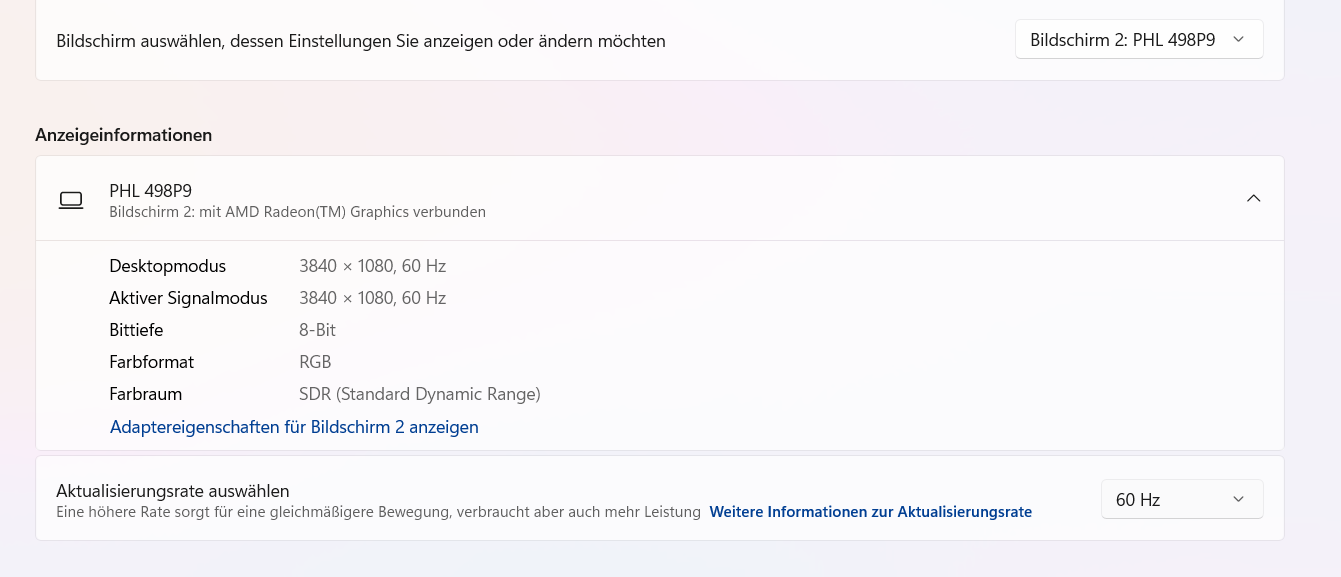
Task: Select the 'Aktiver Signalmodus' label
Action: tap(188, 298)
